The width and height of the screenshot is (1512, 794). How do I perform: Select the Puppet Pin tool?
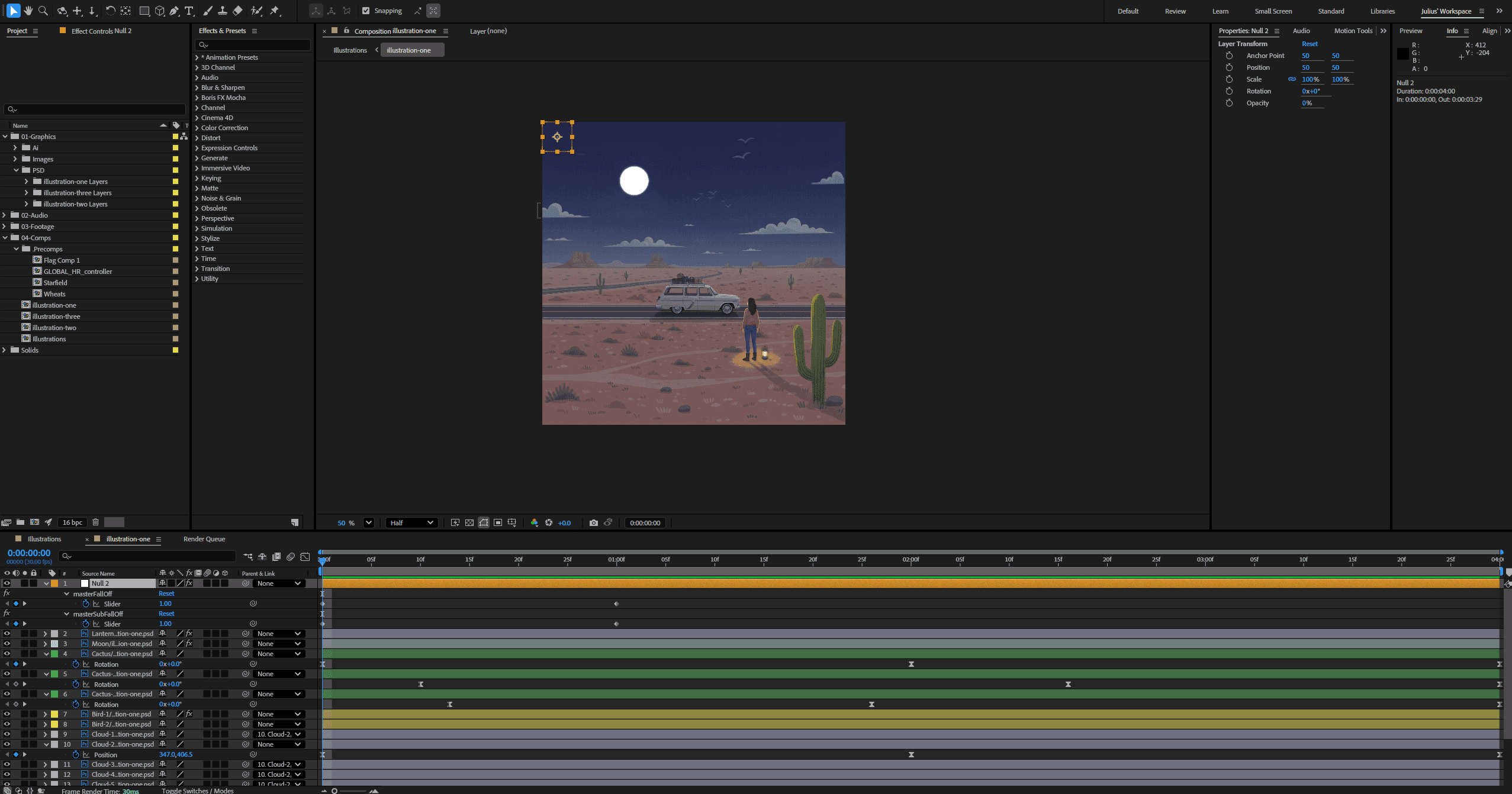click(275, 11)
